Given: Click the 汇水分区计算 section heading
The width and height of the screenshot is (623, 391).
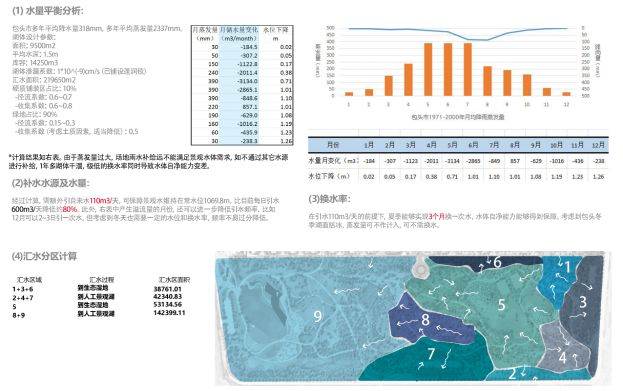Looking at the screenshot, I should pos(50,256).
